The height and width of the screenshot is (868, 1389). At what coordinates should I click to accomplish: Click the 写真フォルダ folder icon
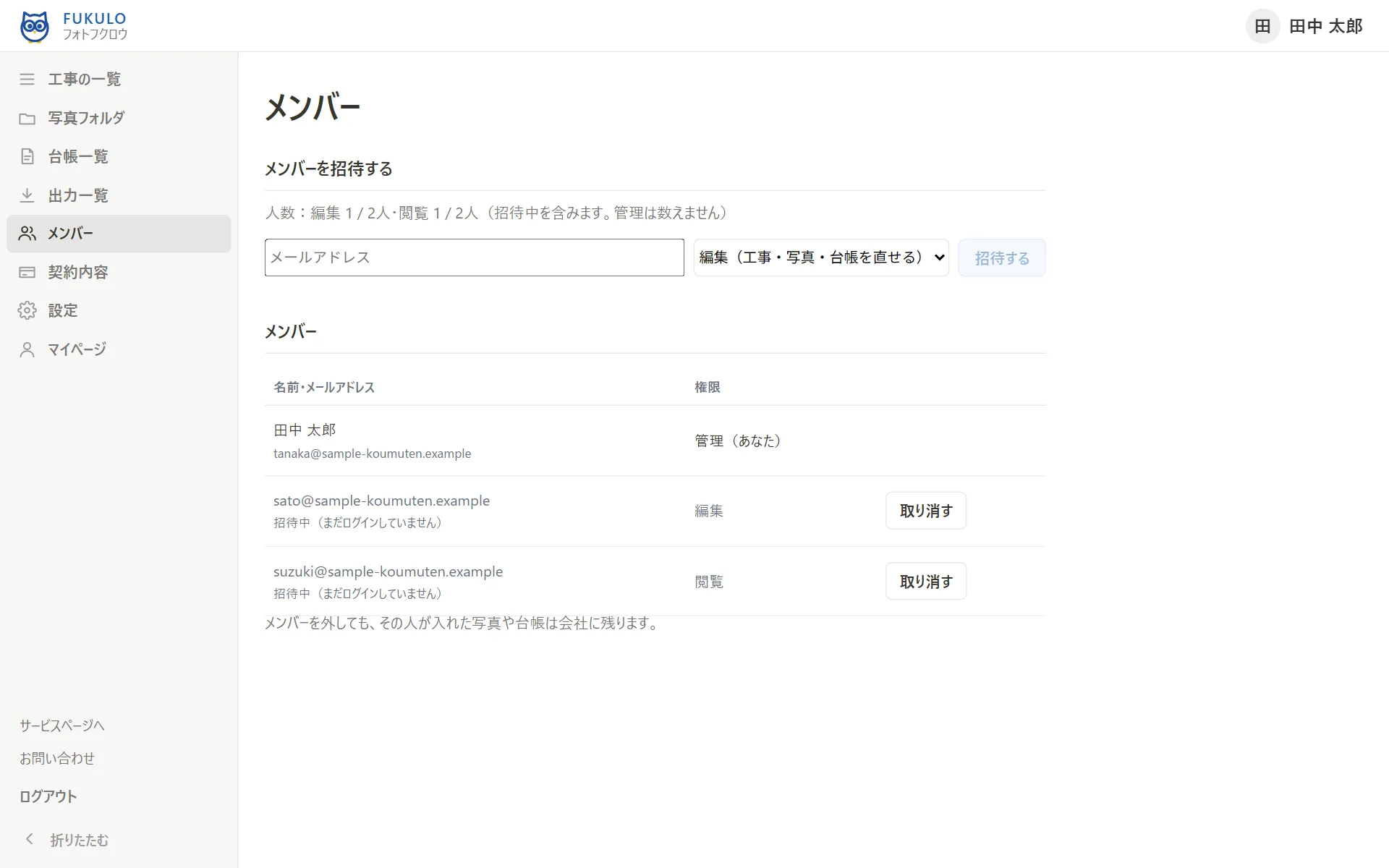coord(27,118)
